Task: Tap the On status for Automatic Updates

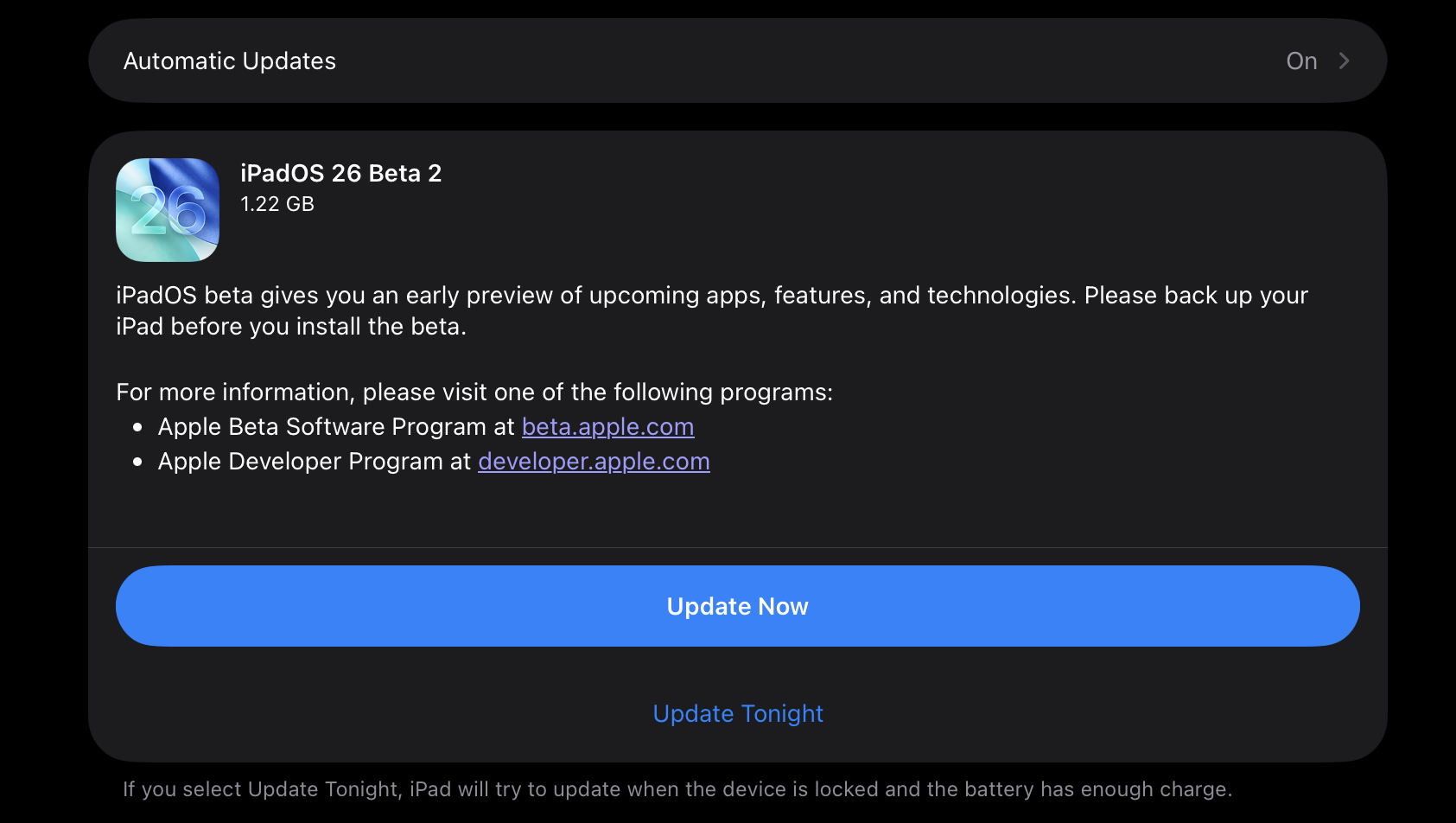Action: pos(1301,61)
